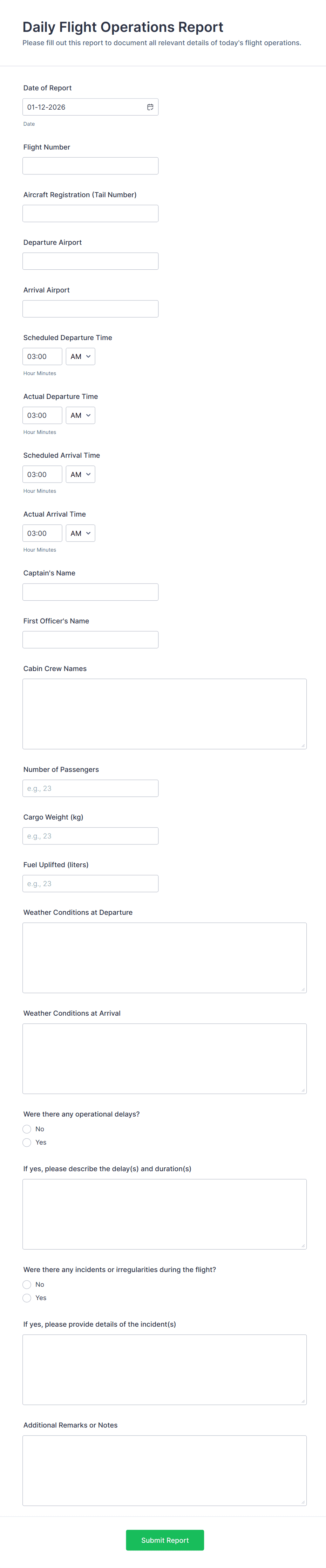Select No for incidents or irregularities
The height and width of the screenshot is (1568, 326).
click(x=27, y=1284)
